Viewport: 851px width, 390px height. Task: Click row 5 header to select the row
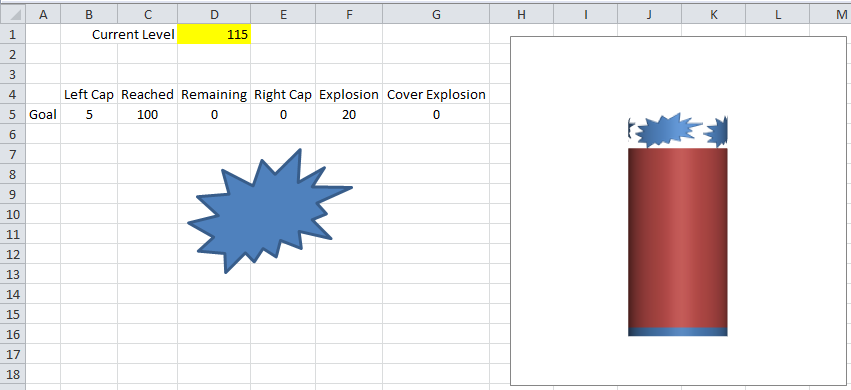coord(12,114)
